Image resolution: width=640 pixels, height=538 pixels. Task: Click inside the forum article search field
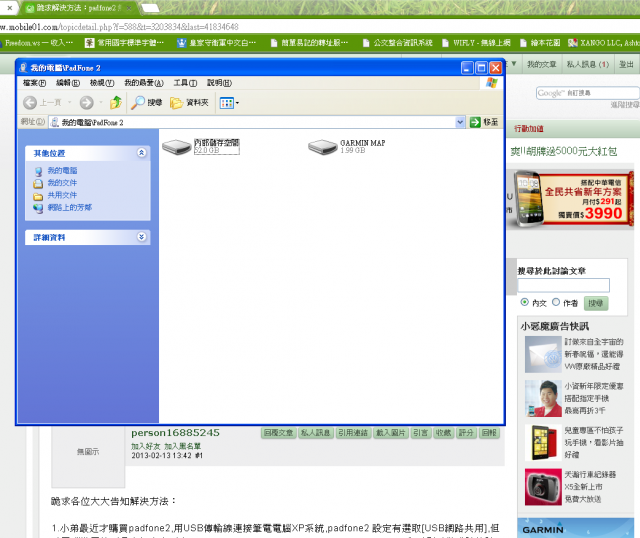[563, 285]
